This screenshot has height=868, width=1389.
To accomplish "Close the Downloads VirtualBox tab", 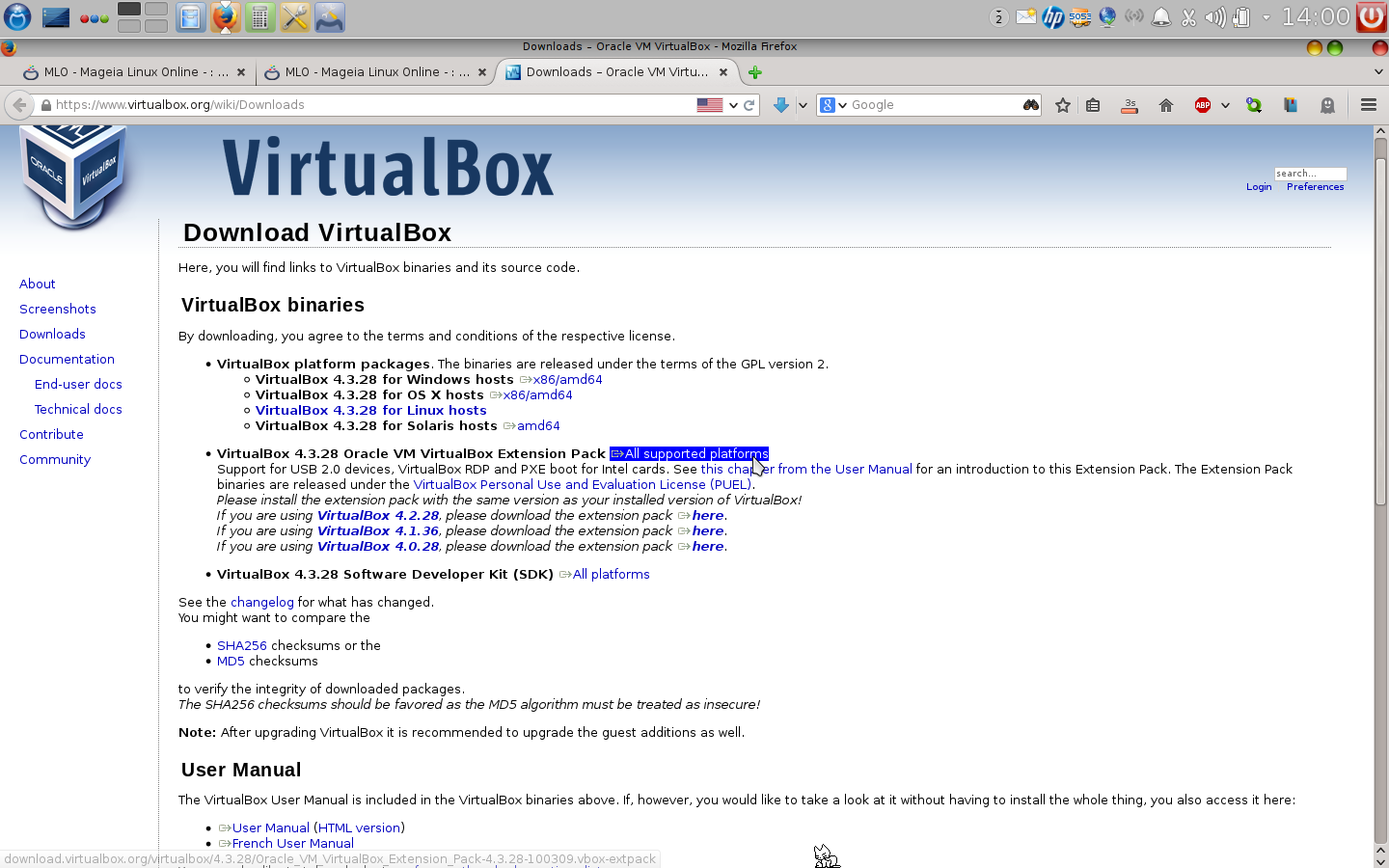I will pos(723,72).
